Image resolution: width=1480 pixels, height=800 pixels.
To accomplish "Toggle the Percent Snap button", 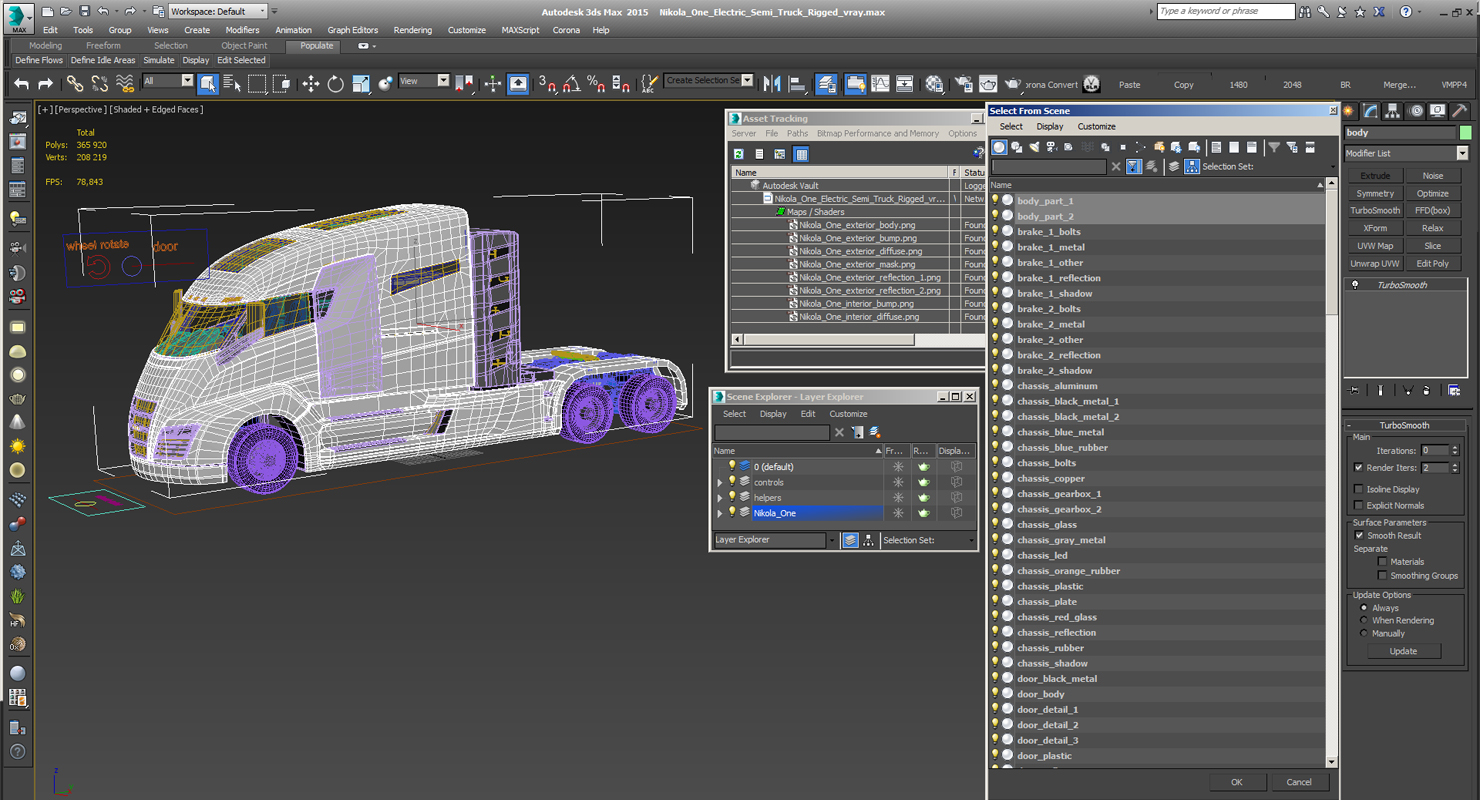I will (x=595, y=84).
